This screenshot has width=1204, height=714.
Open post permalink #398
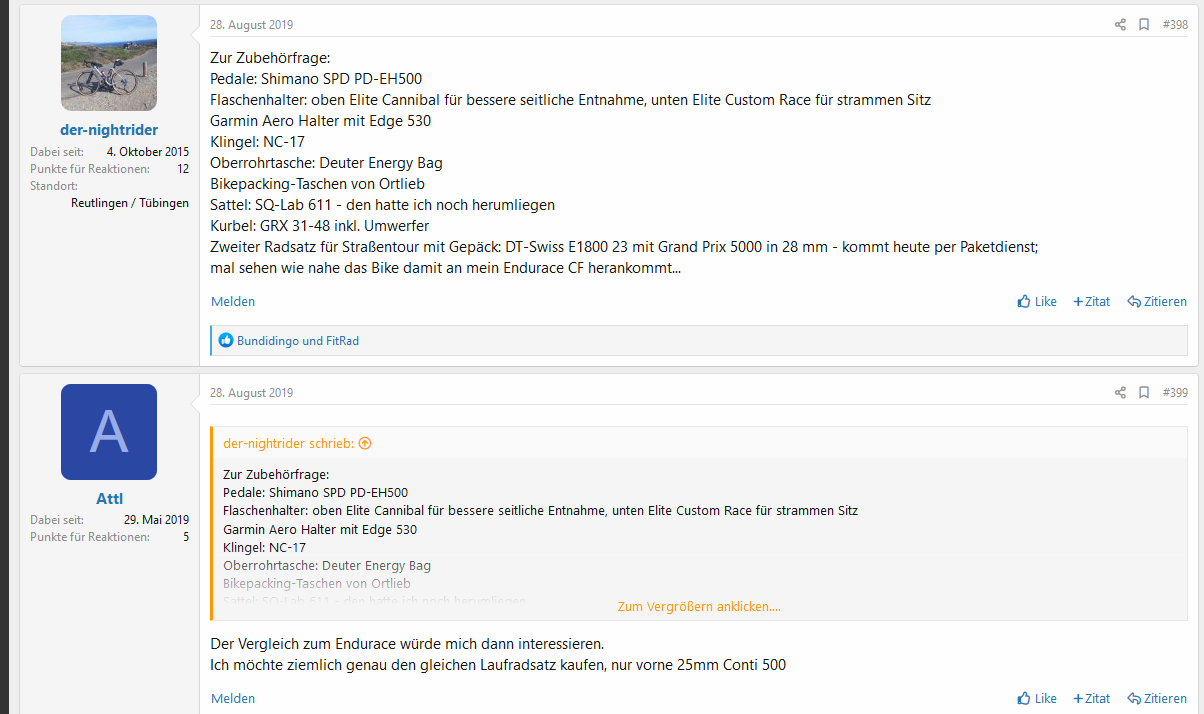(x=1175, y=25)
